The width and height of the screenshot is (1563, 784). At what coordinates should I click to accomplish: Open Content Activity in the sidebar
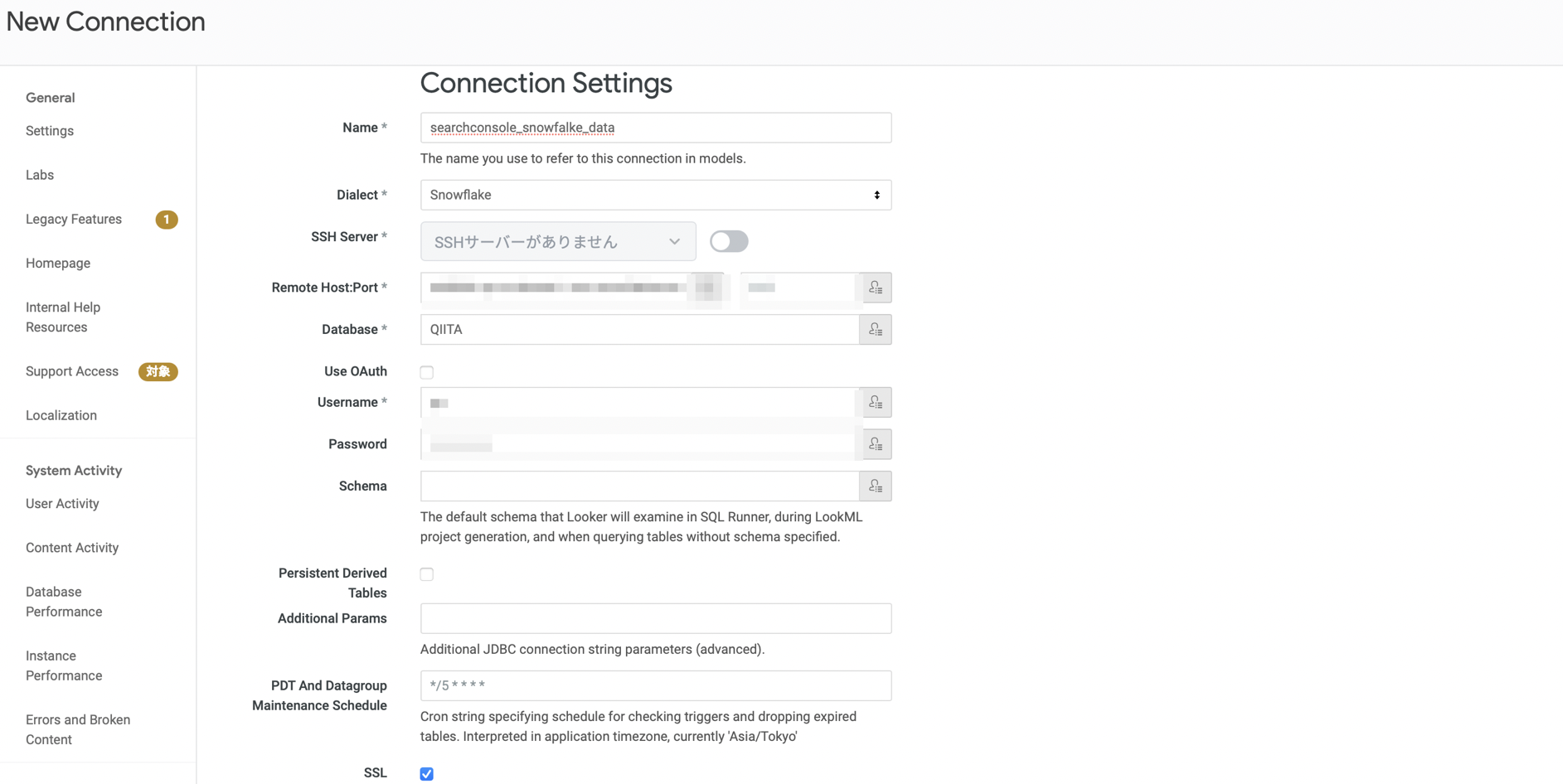(72, 548)
